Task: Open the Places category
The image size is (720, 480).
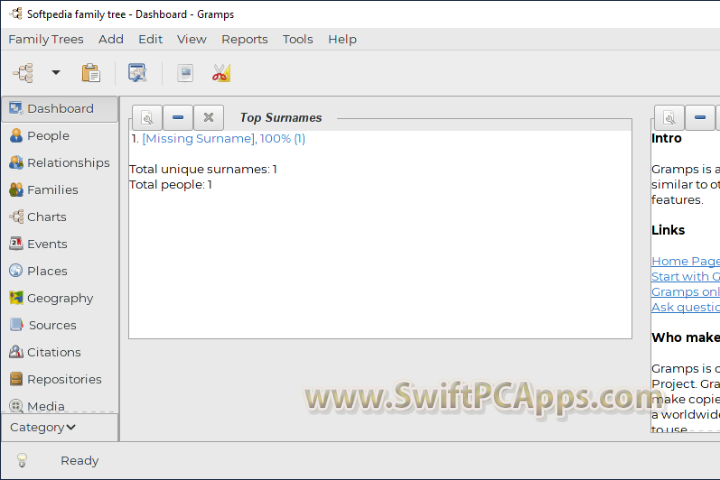Action: (x=60, y=271)
